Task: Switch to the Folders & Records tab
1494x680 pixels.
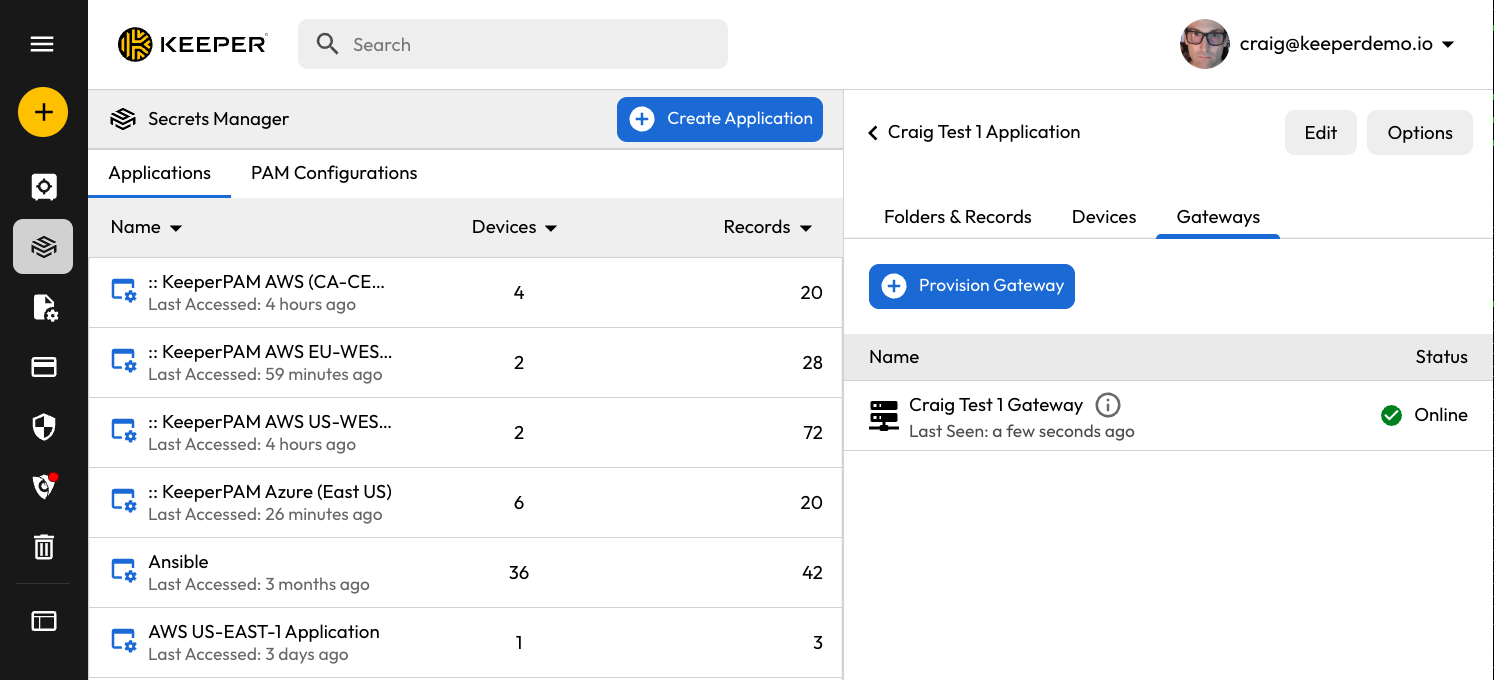Action: 957,217
